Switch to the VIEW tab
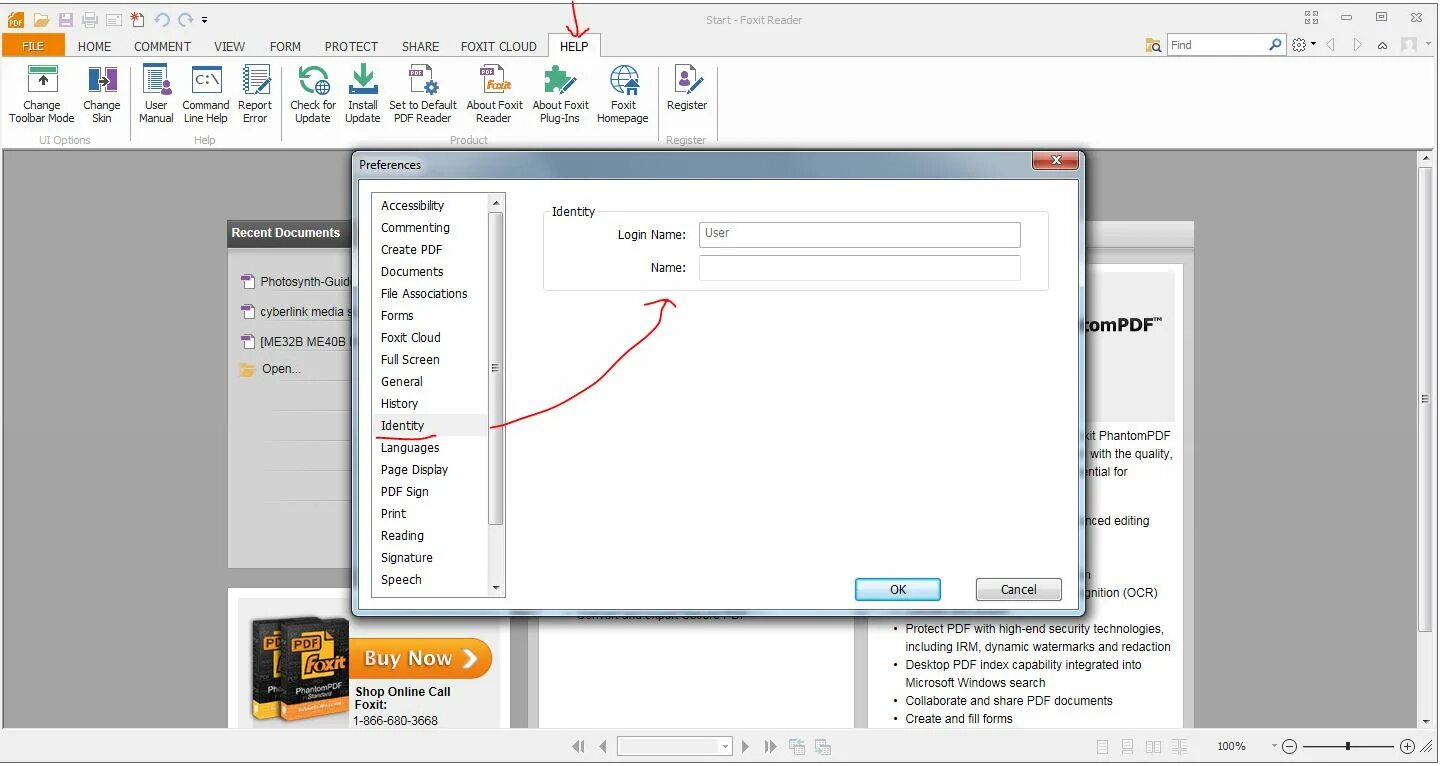This screenshot has width=1442, height=766. click(x=229, y=46)
